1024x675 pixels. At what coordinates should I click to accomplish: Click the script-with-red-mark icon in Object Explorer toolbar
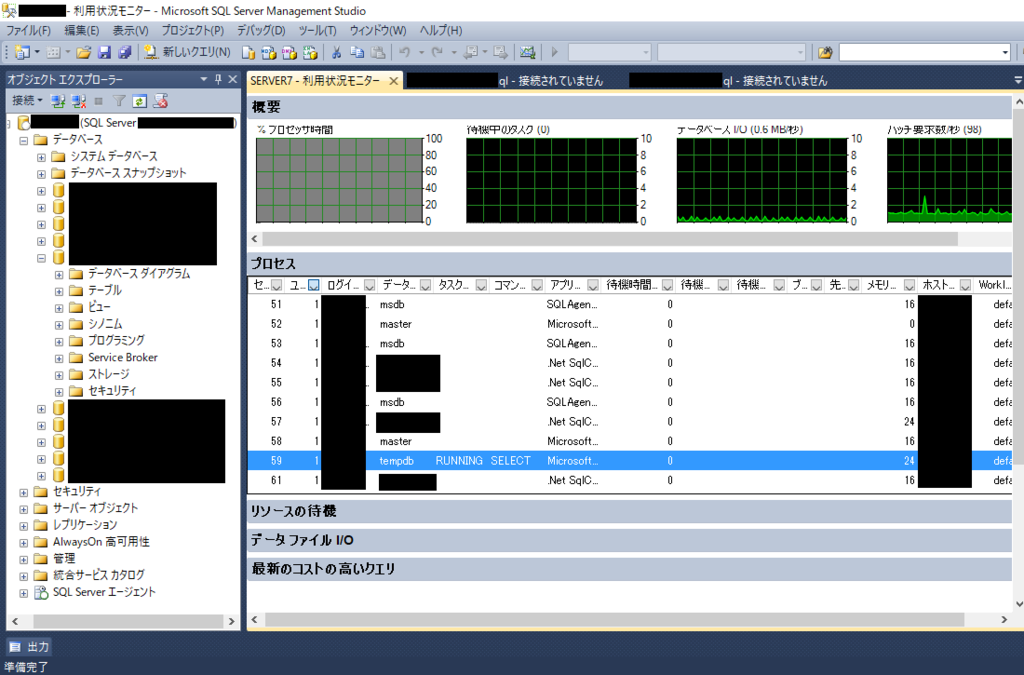click(161, 101)
